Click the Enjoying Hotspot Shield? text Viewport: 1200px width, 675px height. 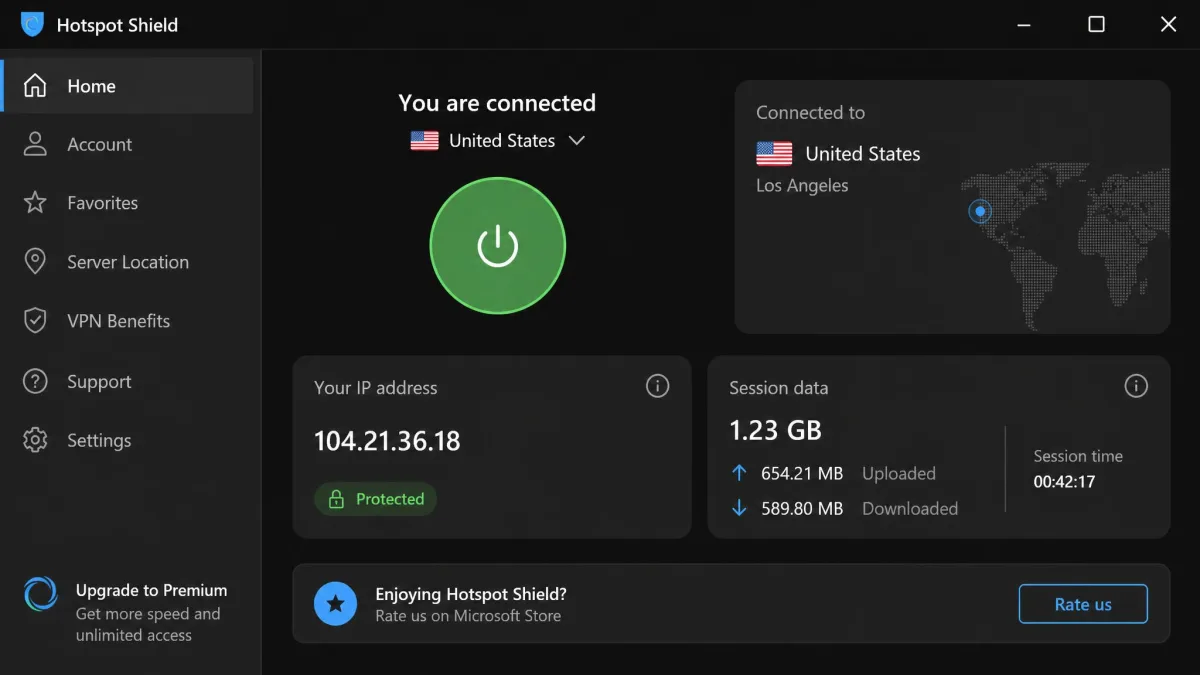pos(471,594)
